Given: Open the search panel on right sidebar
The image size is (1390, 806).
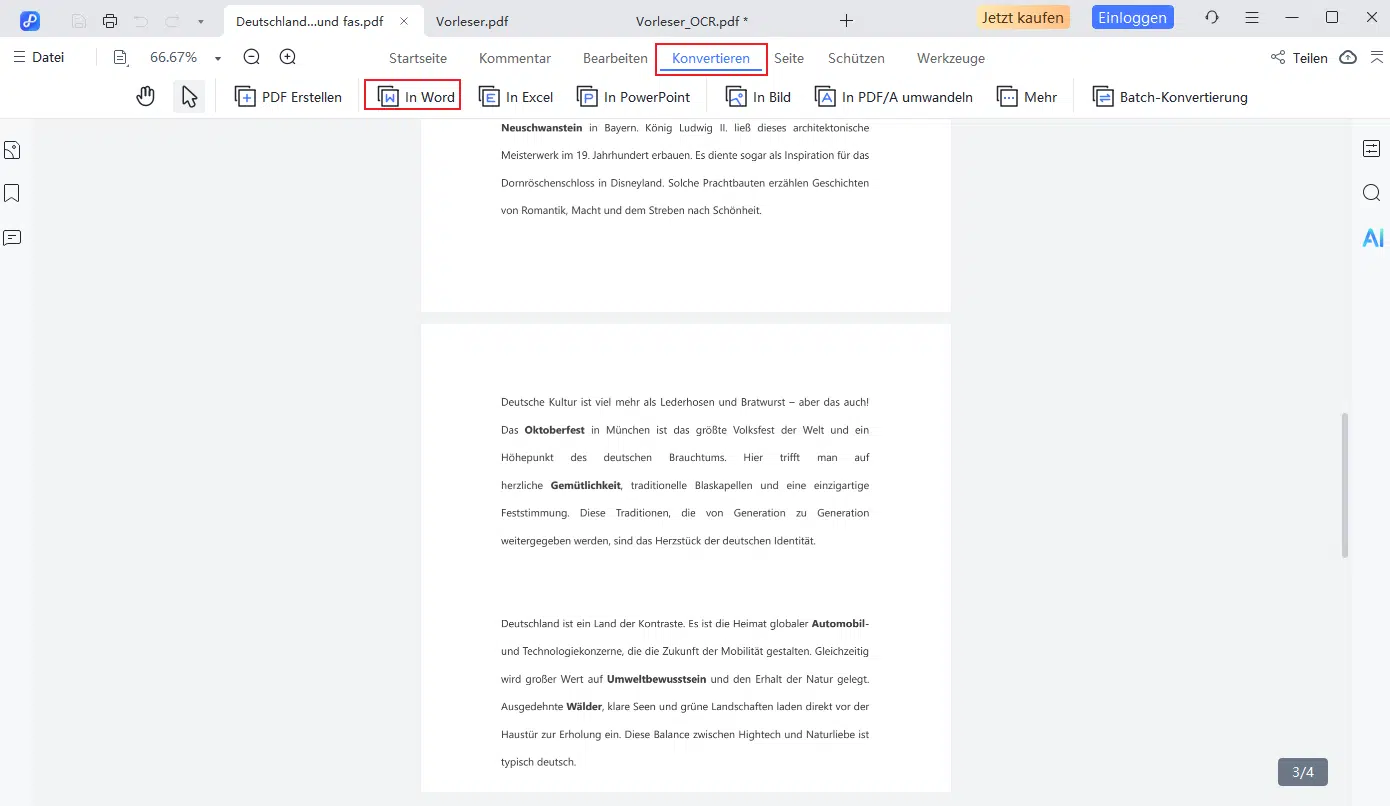Looking at the screenshot, I should 1372,193.
